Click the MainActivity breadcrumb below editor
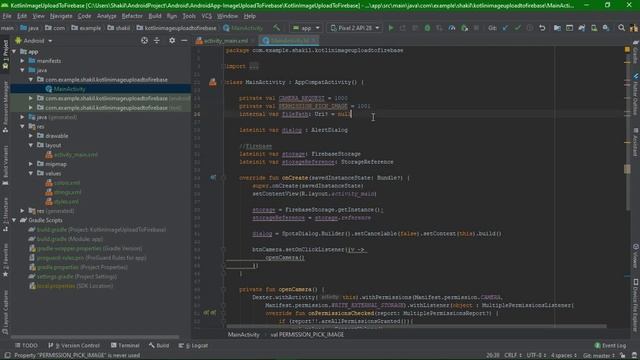Viewport: 640px width, 360px height. click(244, 335)
